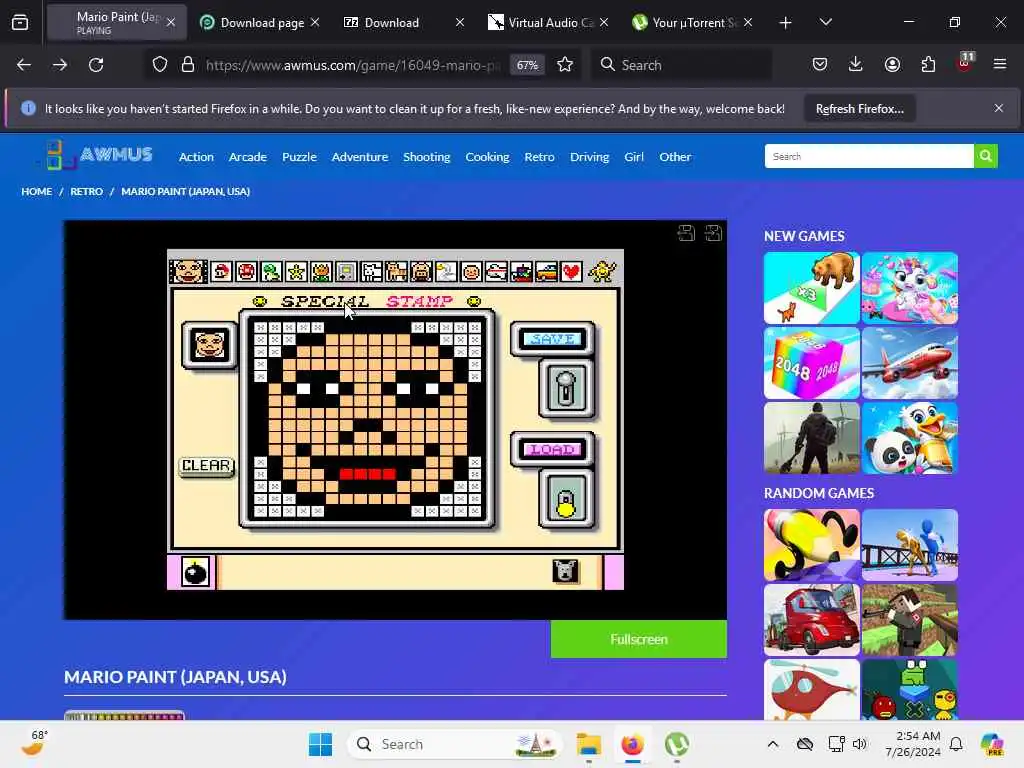Open the panda and duck game thumbnail
1024x768 pixels.
[910, 438]
